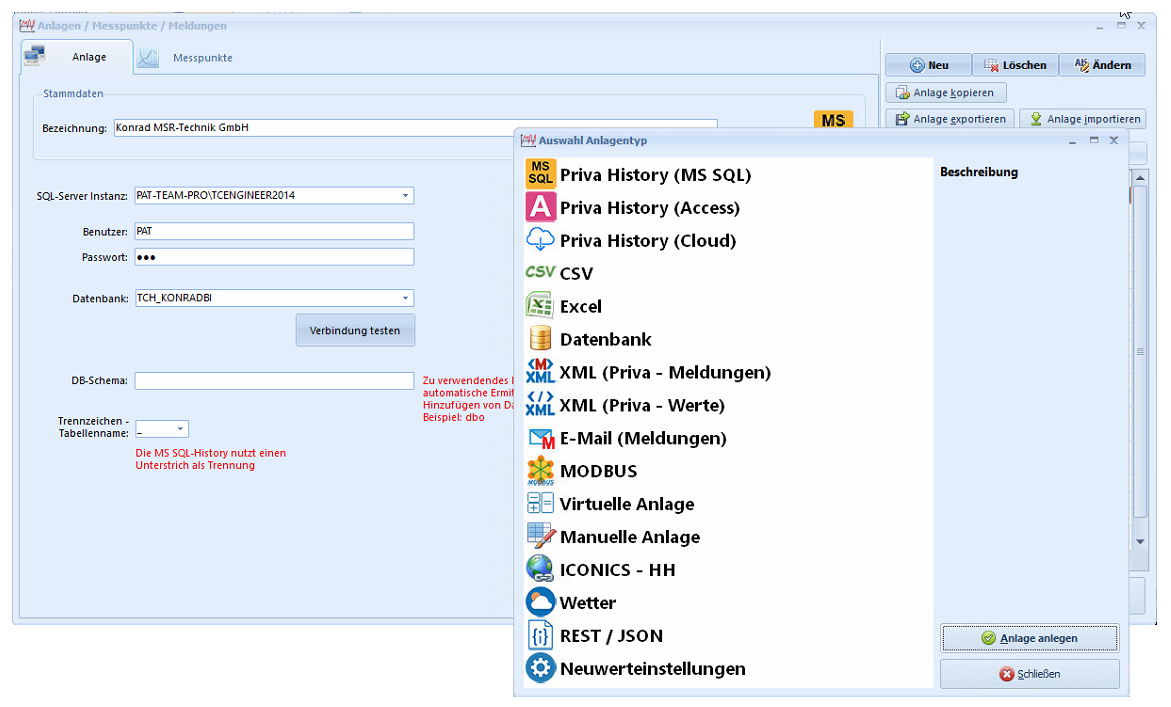1171x707 pixels.
Task: Pick the XML (Priva - Meldungen) icon
Action: pos(540,371)
